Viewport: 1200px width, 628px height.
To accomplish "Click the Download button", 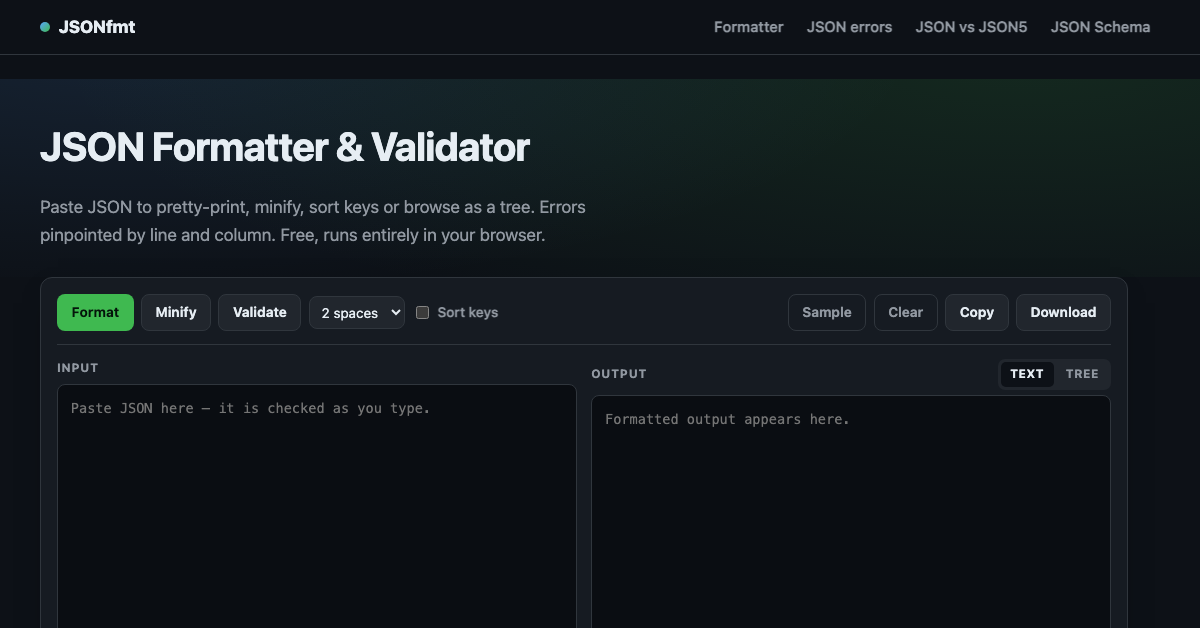I will (x=1063, y=312).
